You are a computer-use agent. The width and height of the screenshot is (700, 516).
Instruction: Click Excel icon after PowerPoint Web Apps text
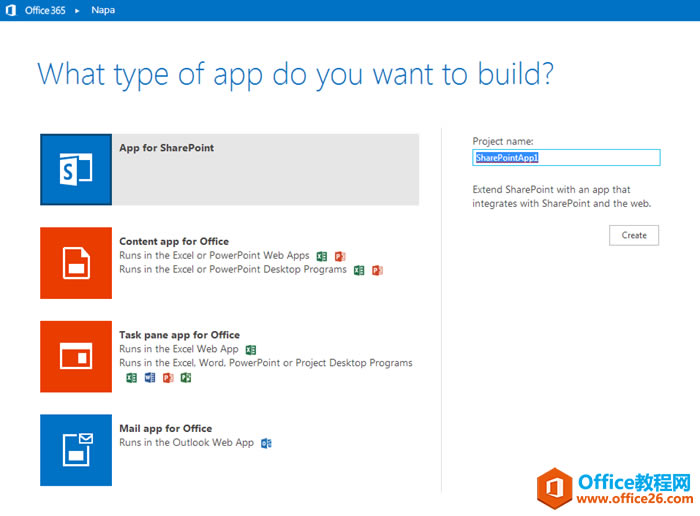[322, 256]
